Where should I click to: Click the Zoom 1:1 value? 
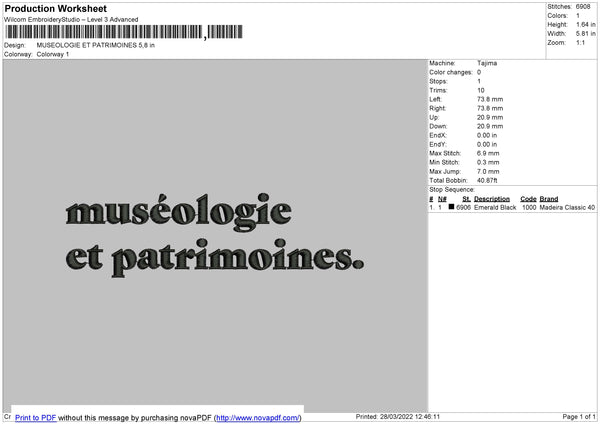point(581,43)
